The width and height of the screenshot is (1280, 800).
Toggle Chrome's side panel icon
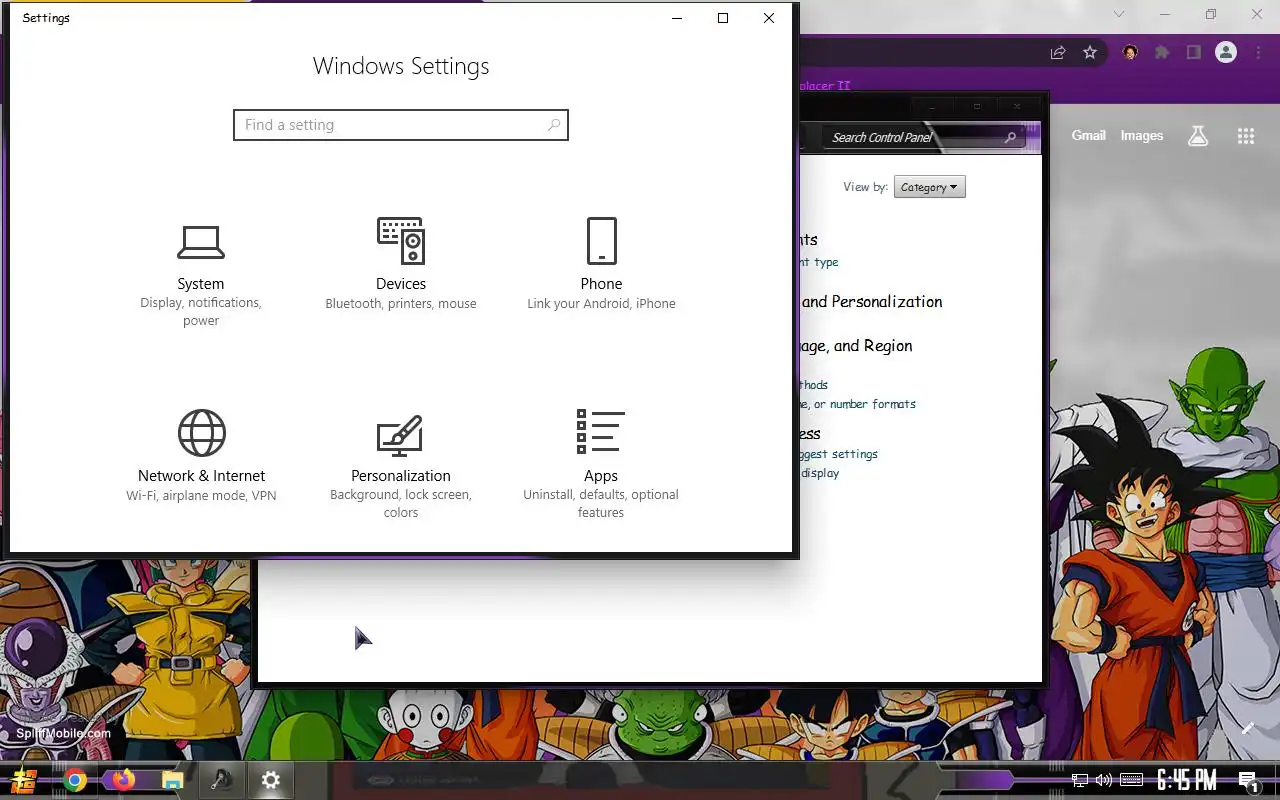(1192, 52)
